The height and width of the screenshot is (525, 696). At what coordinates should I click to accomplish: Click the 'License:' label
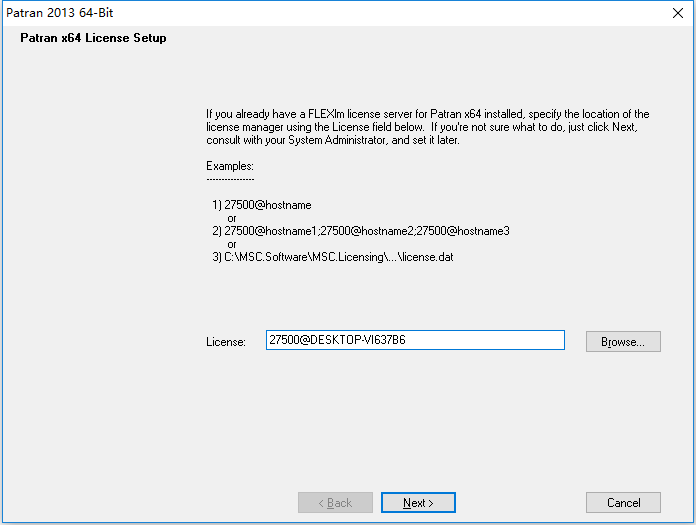click(225, 342)
